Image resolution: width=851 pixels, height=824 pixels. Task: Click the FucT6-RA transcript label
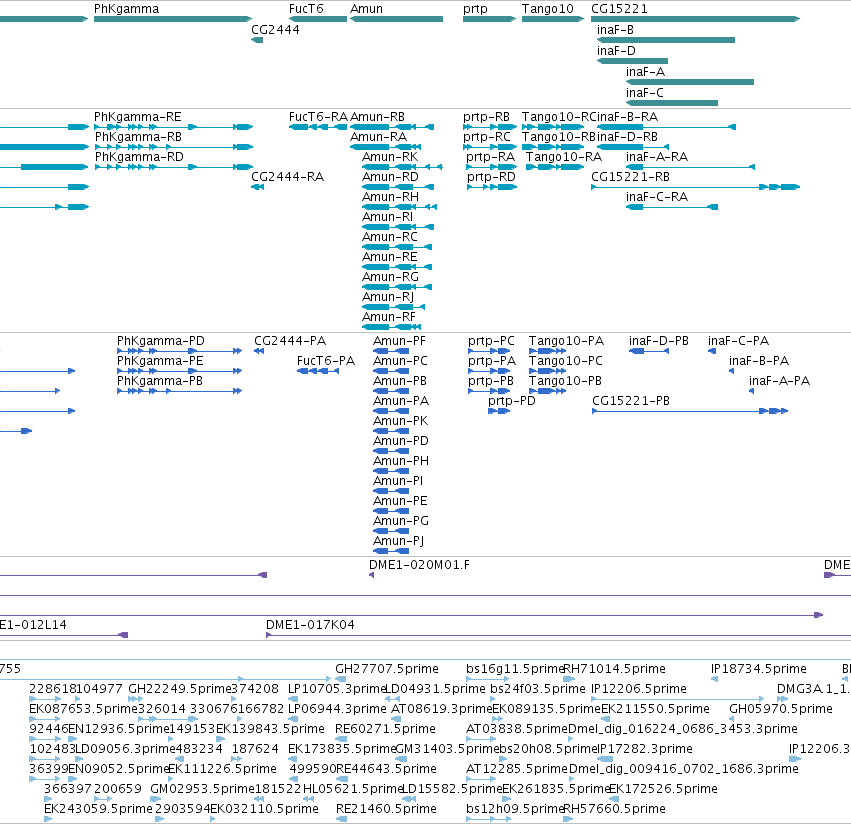[x=319, y=117]
